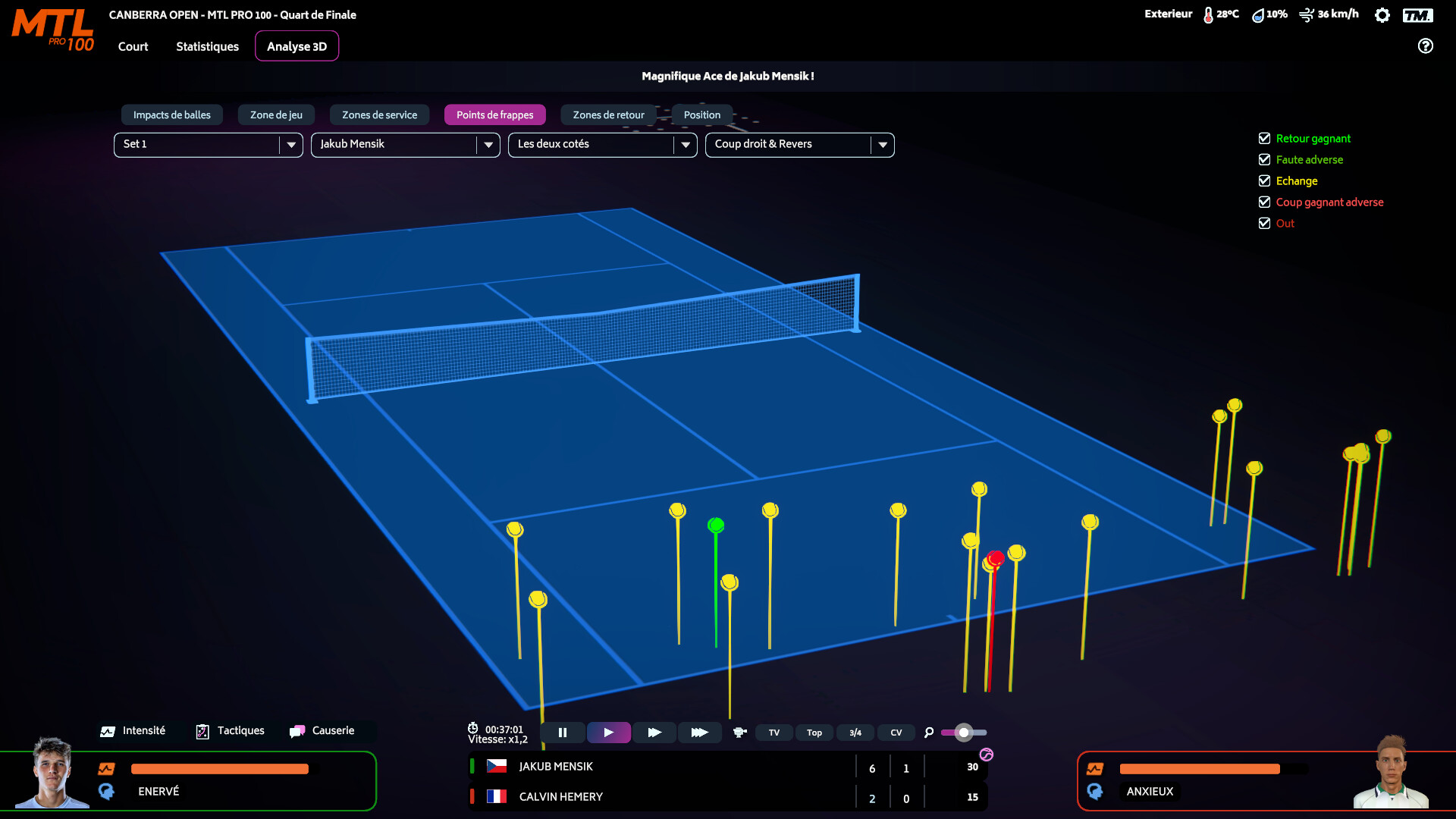Viewport: 1456px width, 819px height.
Task: Toggle Retour gagnant checkbox
Action: [x=1264, y=138]
